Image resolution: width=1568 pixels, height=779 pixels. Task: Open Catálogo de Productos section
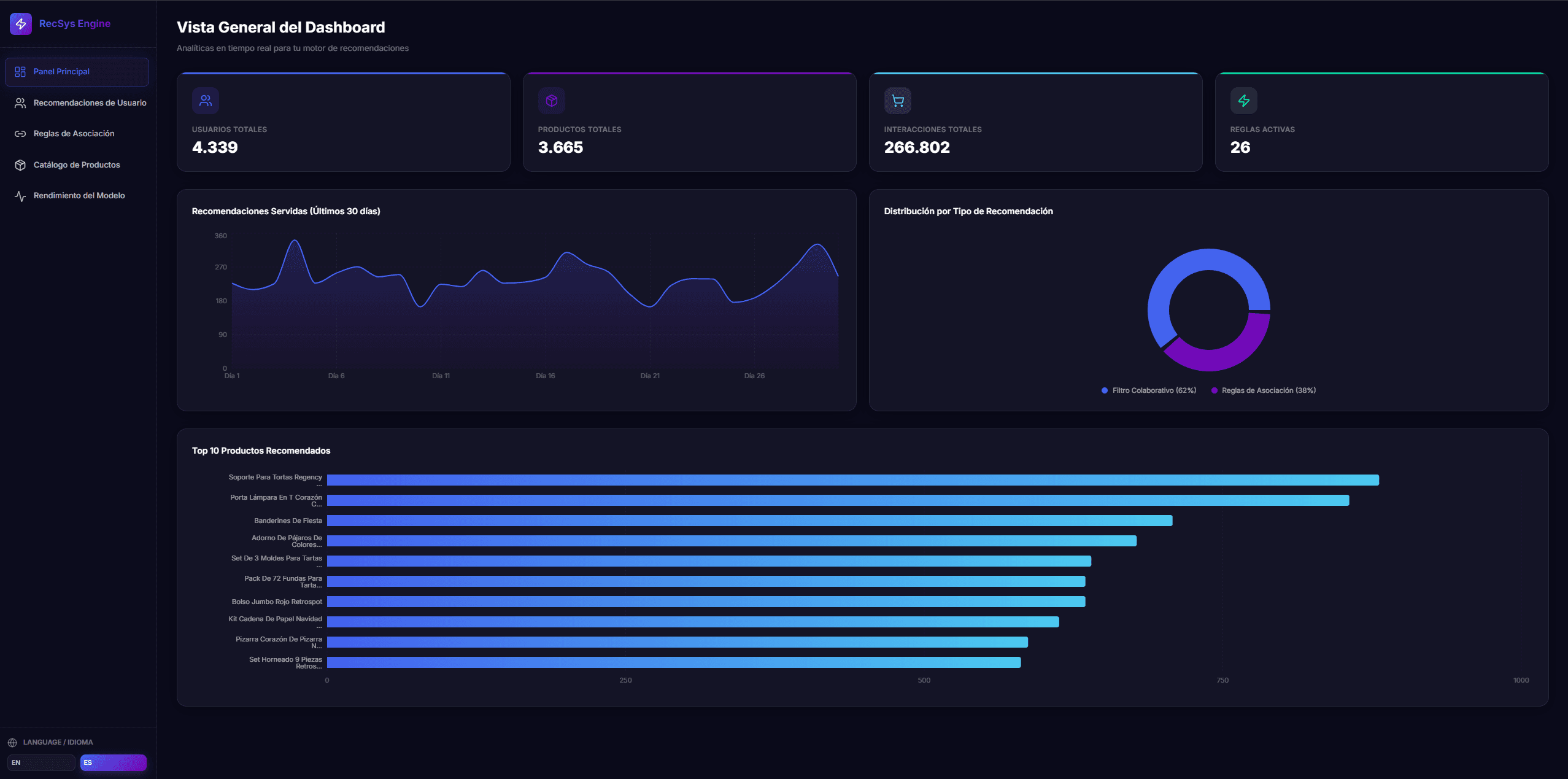[x=77, y=165]
